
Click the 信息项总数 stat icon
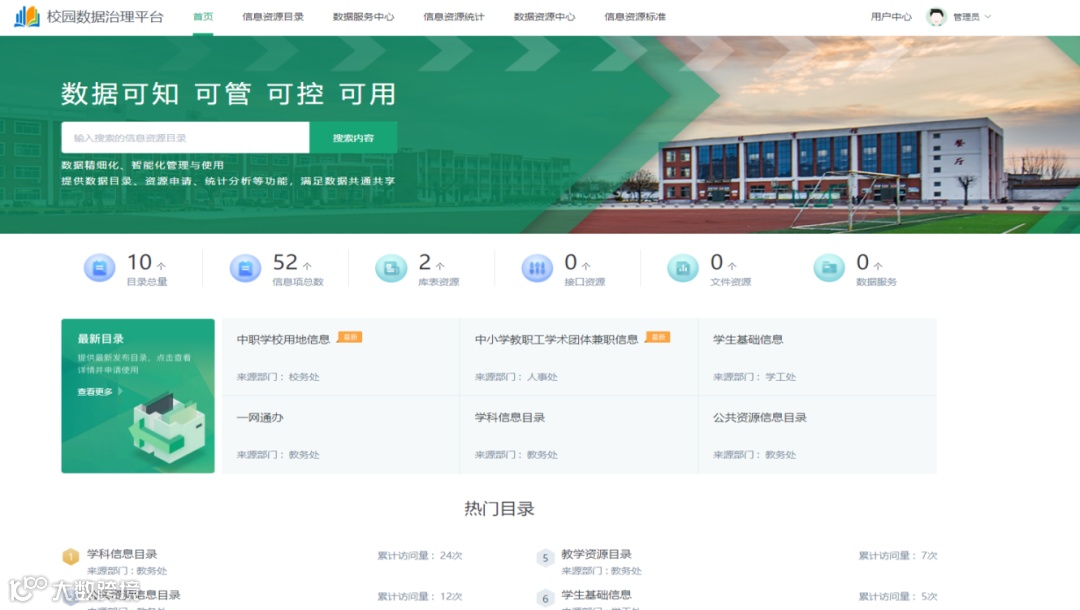[x=245, y=268]
